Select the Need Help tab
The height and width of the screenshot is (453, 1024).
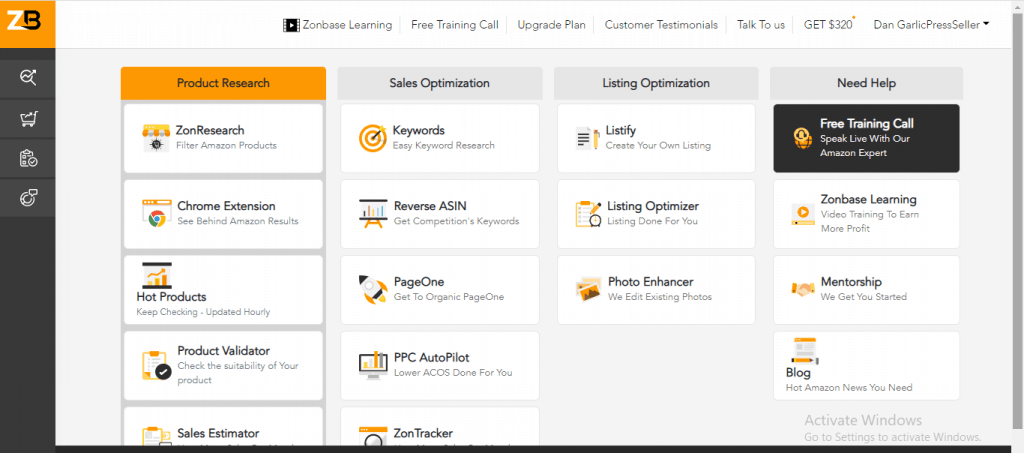click(x=866, y=83)
